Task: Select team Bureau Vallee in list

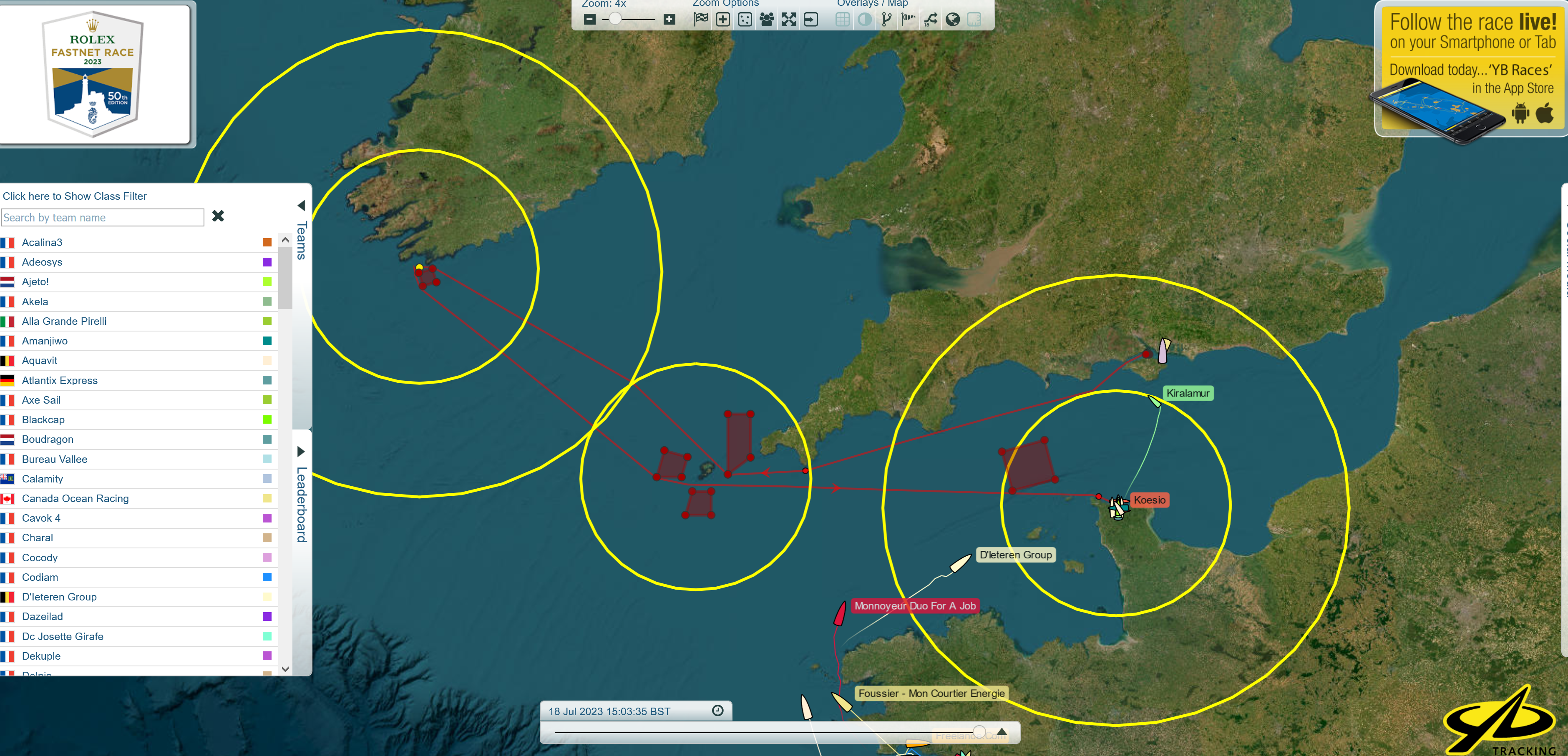Action: [x=139, y=459]
